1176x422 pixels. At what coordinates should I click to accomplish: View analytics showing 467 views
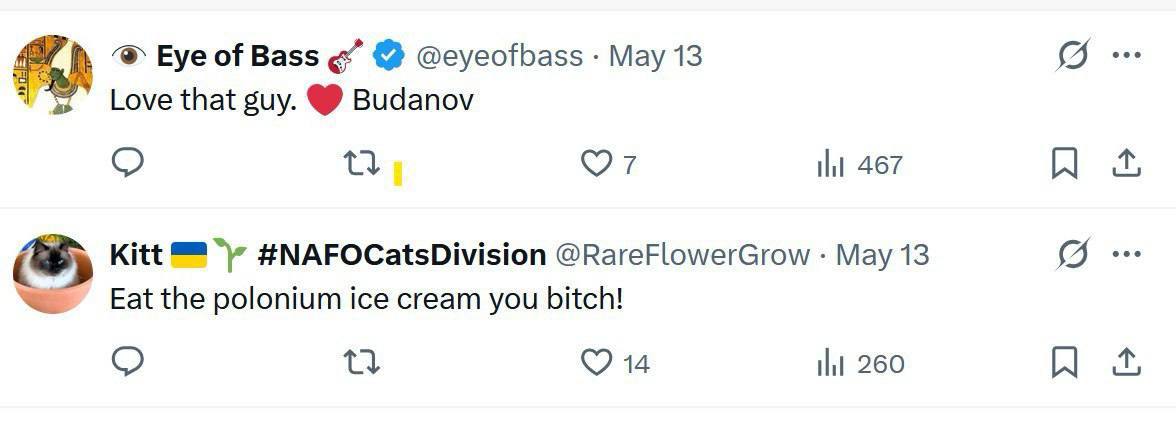coord(831,164)
